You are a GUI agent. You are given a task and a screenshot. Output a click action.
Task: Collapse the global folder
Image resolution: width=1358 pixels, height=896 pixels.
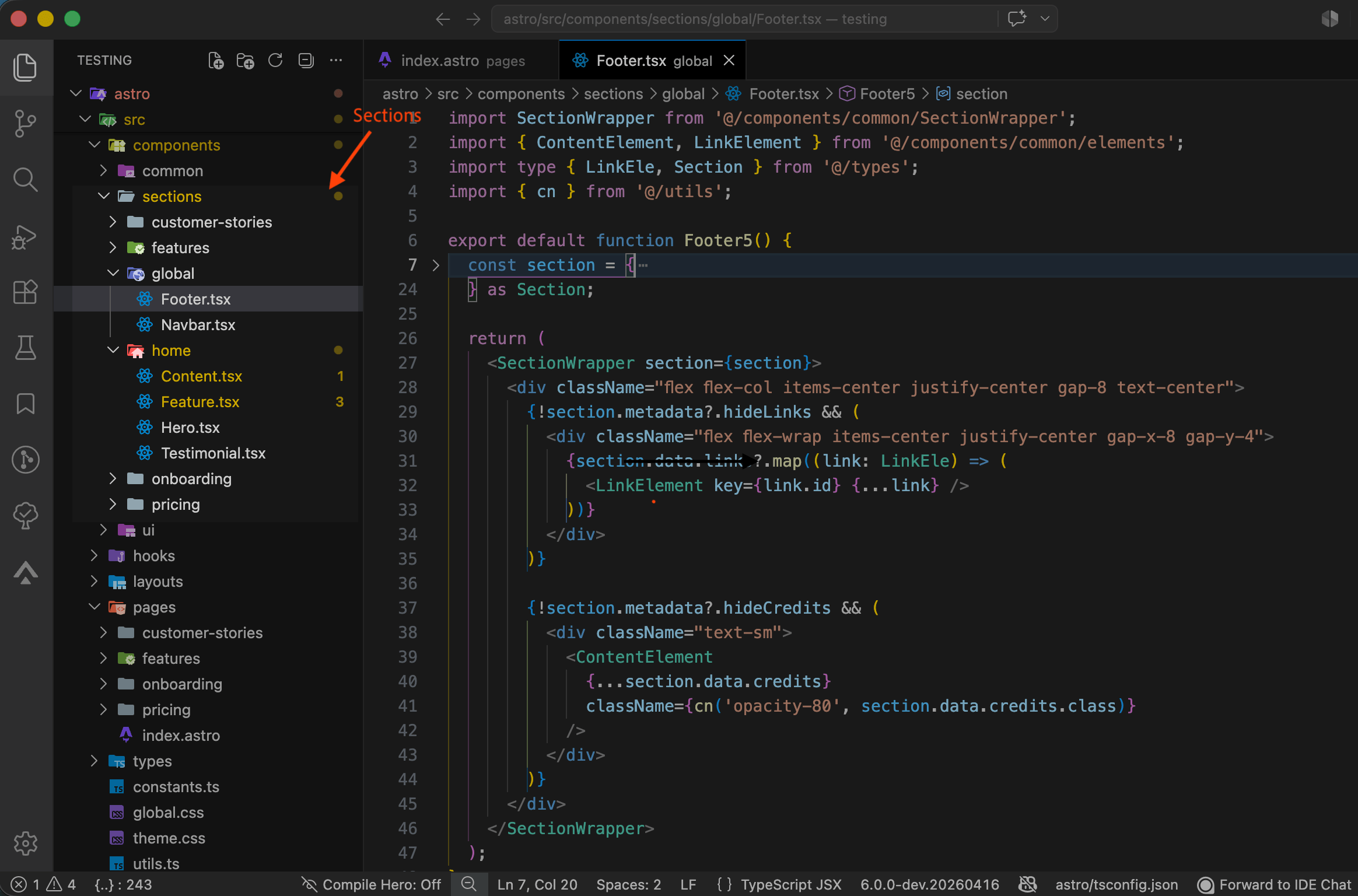click(x=113, y=273)
